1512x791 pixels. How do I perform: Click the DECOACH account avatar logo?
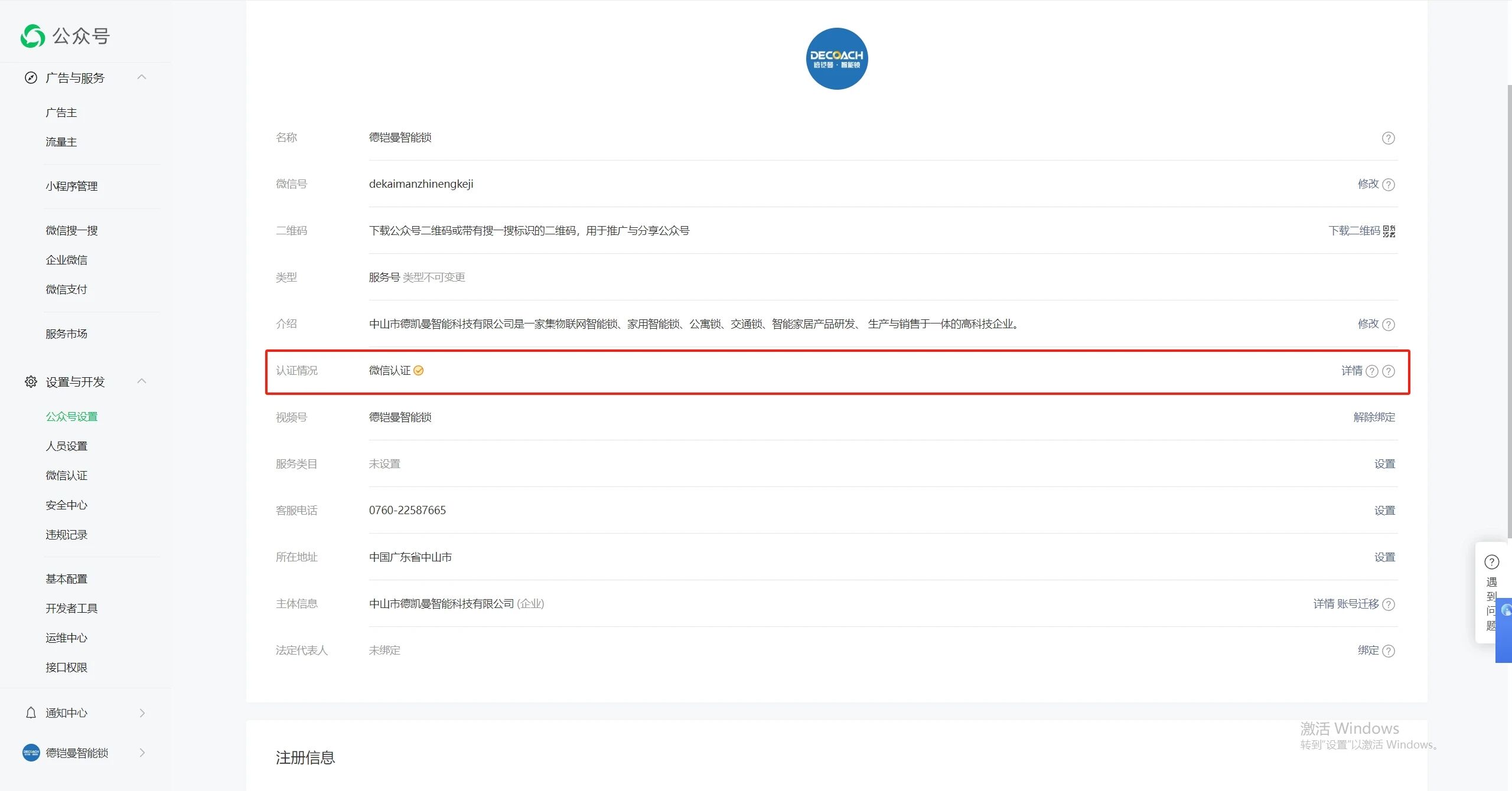click(x=836, y=59)
